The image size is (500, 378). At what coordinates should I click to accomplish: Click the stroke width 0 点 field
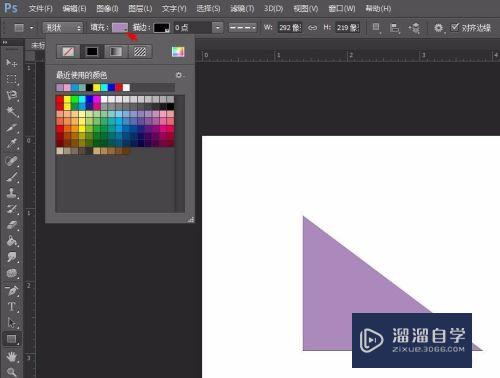pos(193,28)
